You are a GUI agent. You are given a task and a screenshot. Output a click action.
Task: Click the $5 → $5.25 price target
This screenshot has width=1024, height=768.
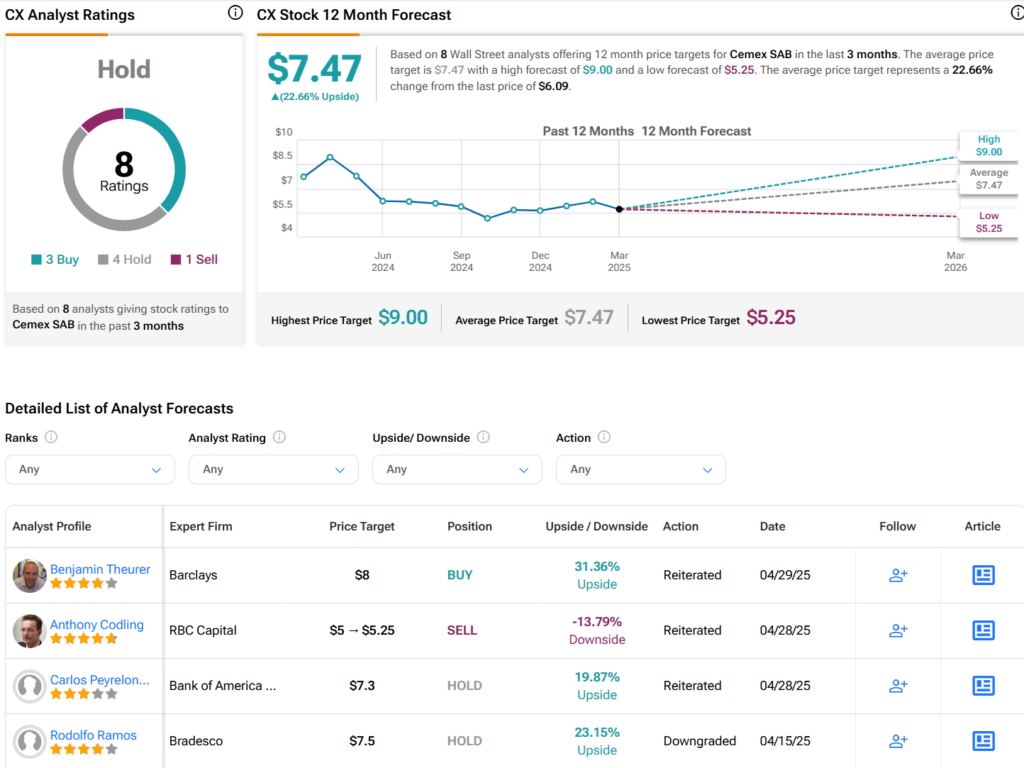(x=362, y=630)
